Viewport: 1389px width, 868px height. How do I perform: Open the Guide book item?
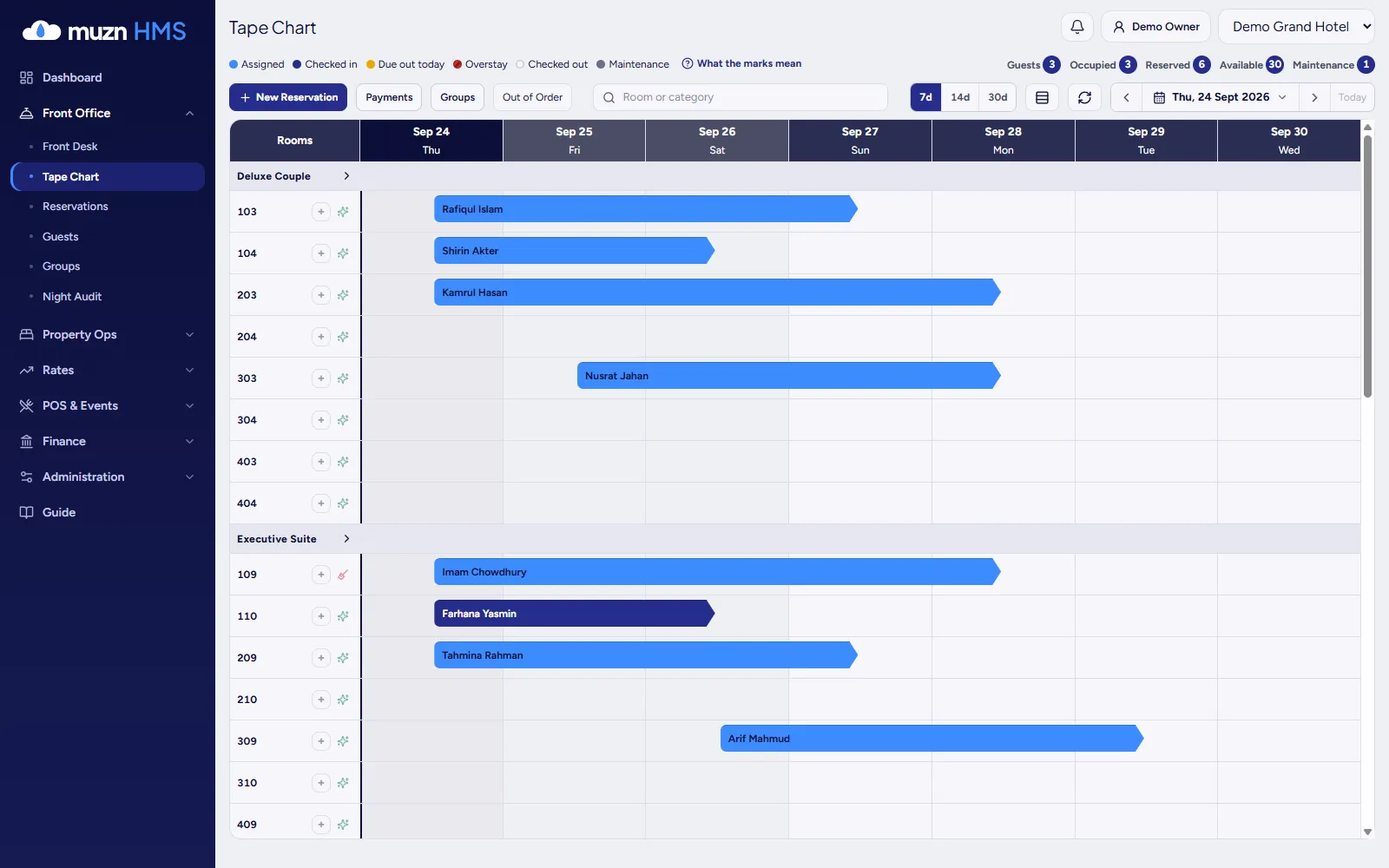pyautogui.click(x=108, y=512)
